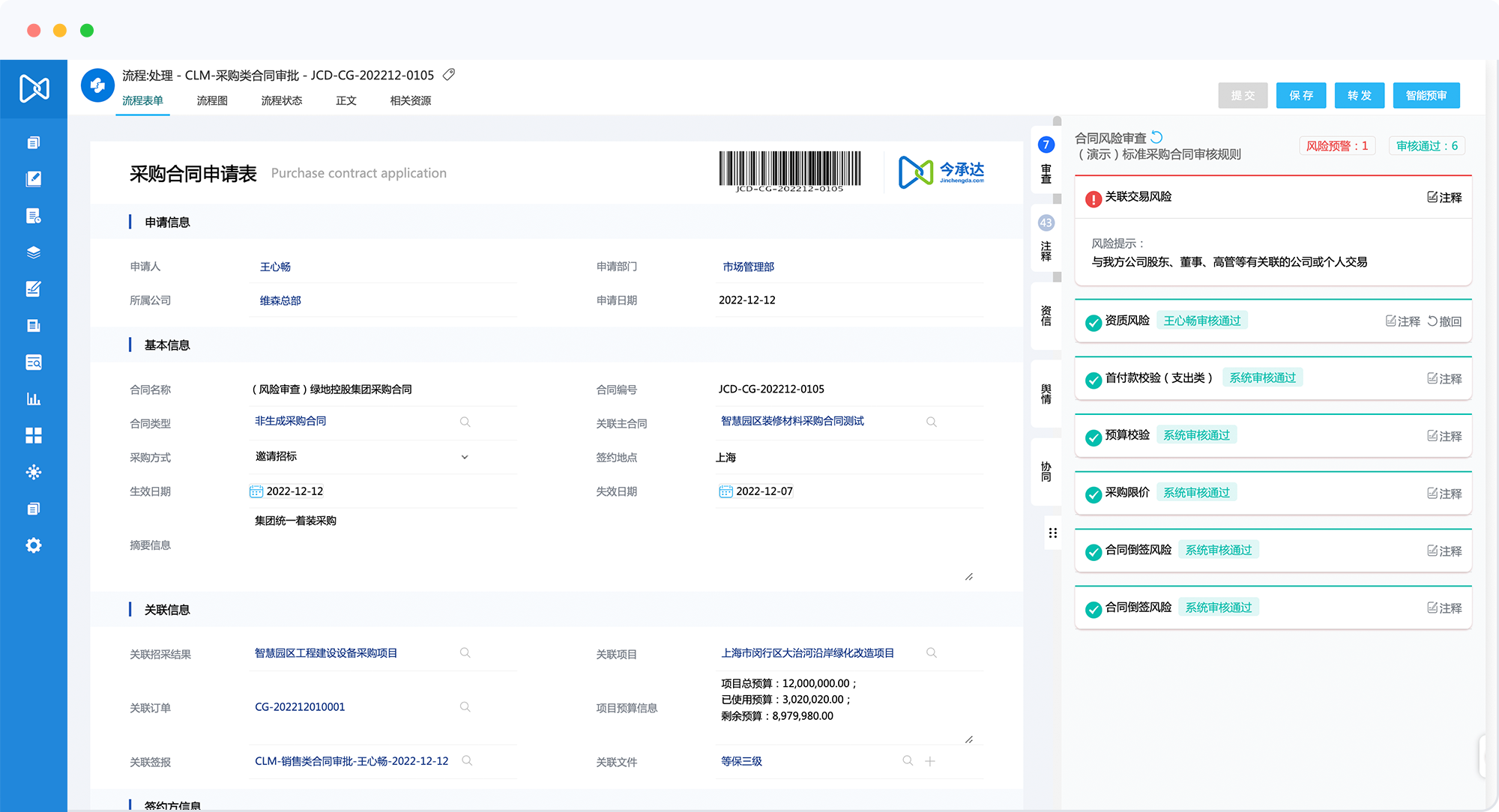Click search icon in 合同类型 field

[x=465, y=422]
